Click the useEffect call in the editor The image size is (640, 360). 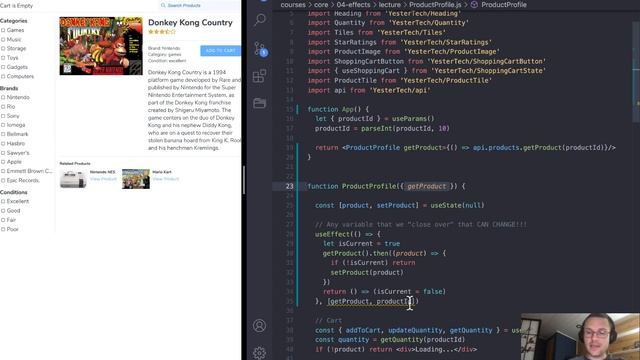(332, 234)
